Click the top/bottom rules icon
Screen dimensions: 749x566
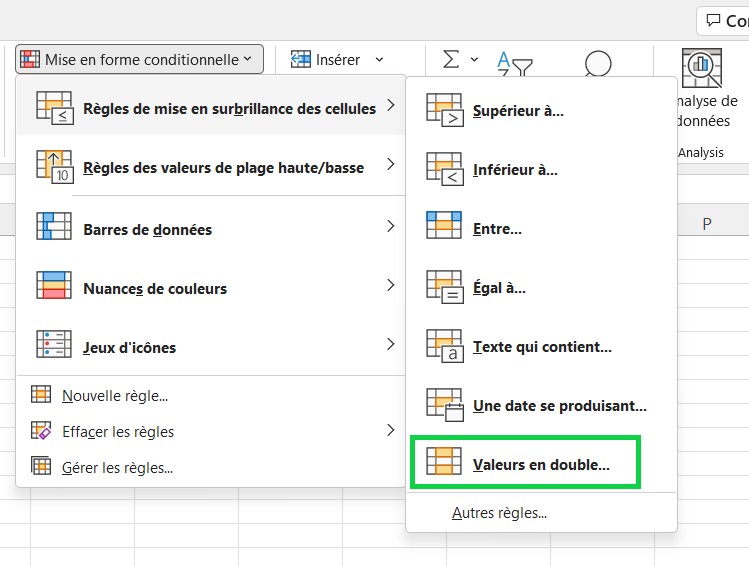click(x=54, y=167)
